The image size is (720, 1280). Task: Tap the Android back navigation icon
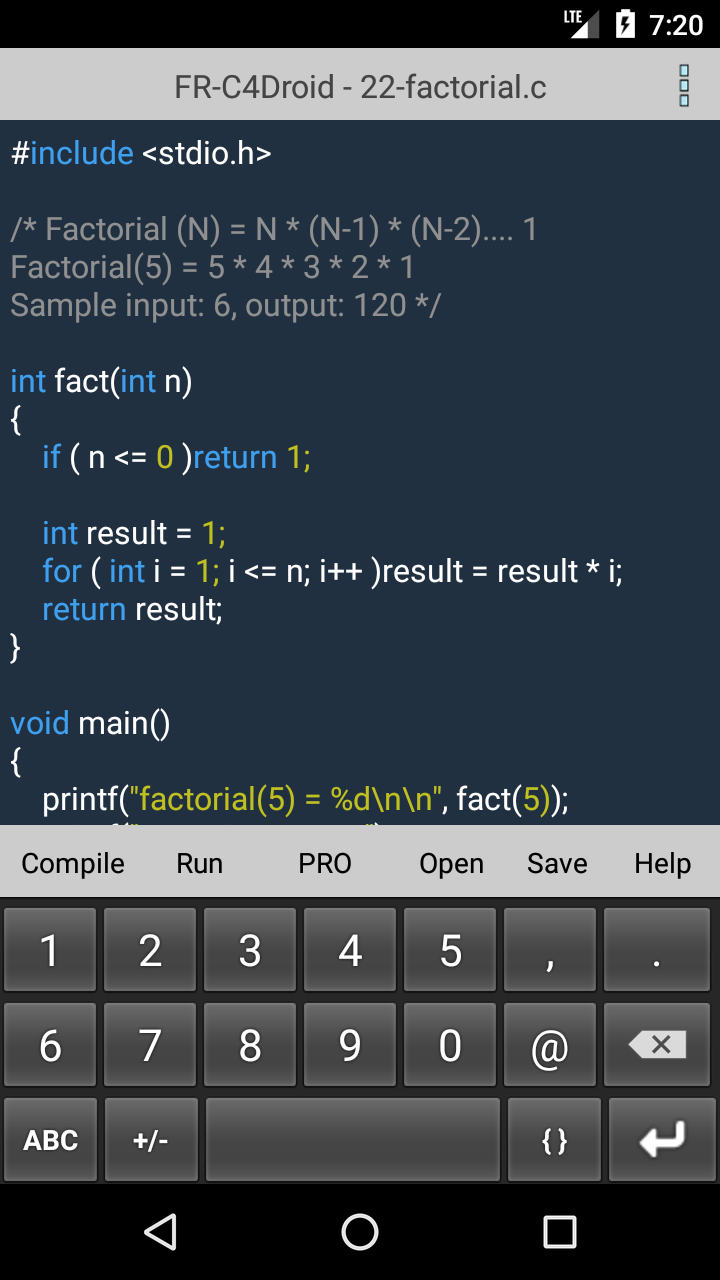[x=161, y=1232]
